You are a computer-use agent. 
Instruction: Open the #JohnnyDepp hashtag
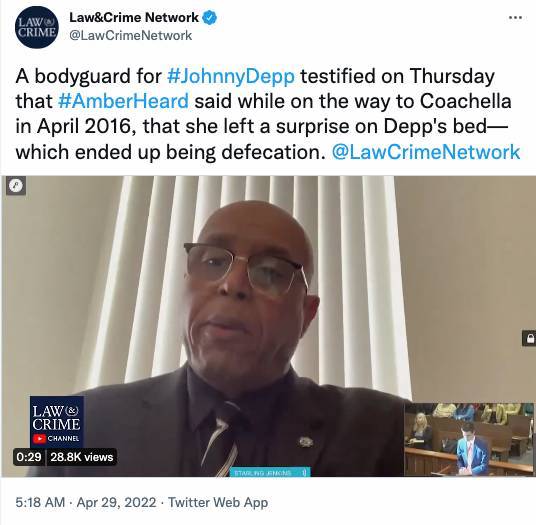[231, 76]
